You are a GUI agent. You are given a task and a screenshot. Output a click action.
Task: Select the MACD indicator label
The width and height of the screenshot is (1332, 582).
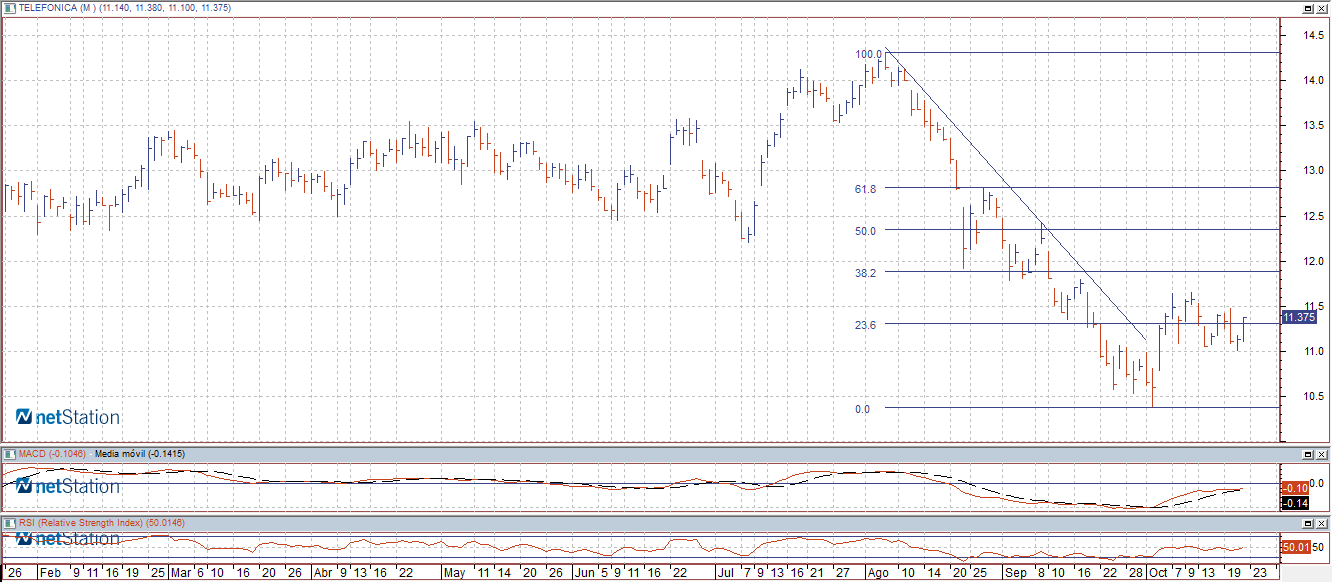pyautogui.click(x=52, y=454)
